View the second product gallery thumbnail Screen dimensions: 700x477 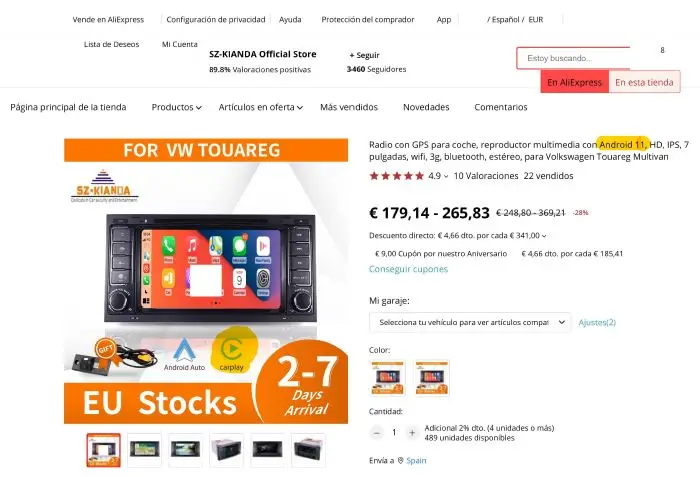(x=144, y=450)
